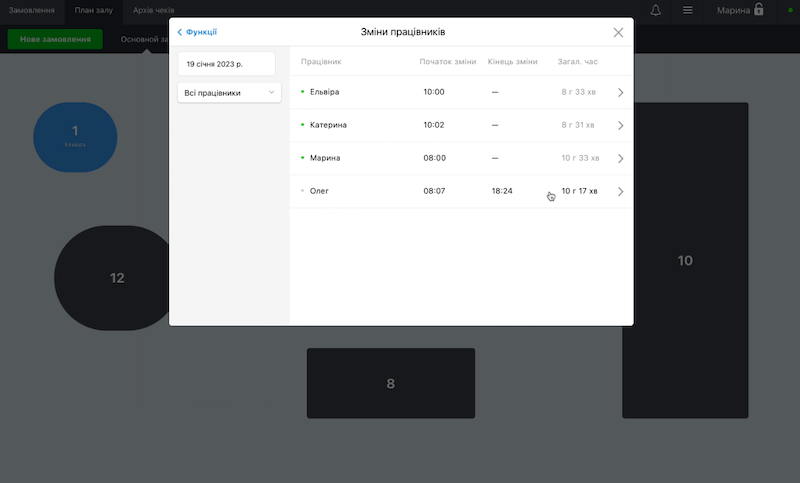
Task: Open the hamburger menu icon
Action: (x=688, y=10)
